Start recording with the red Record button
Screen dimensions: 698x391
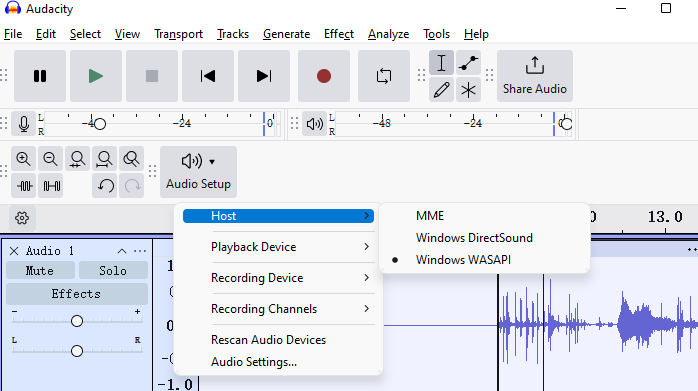(324, 76)
